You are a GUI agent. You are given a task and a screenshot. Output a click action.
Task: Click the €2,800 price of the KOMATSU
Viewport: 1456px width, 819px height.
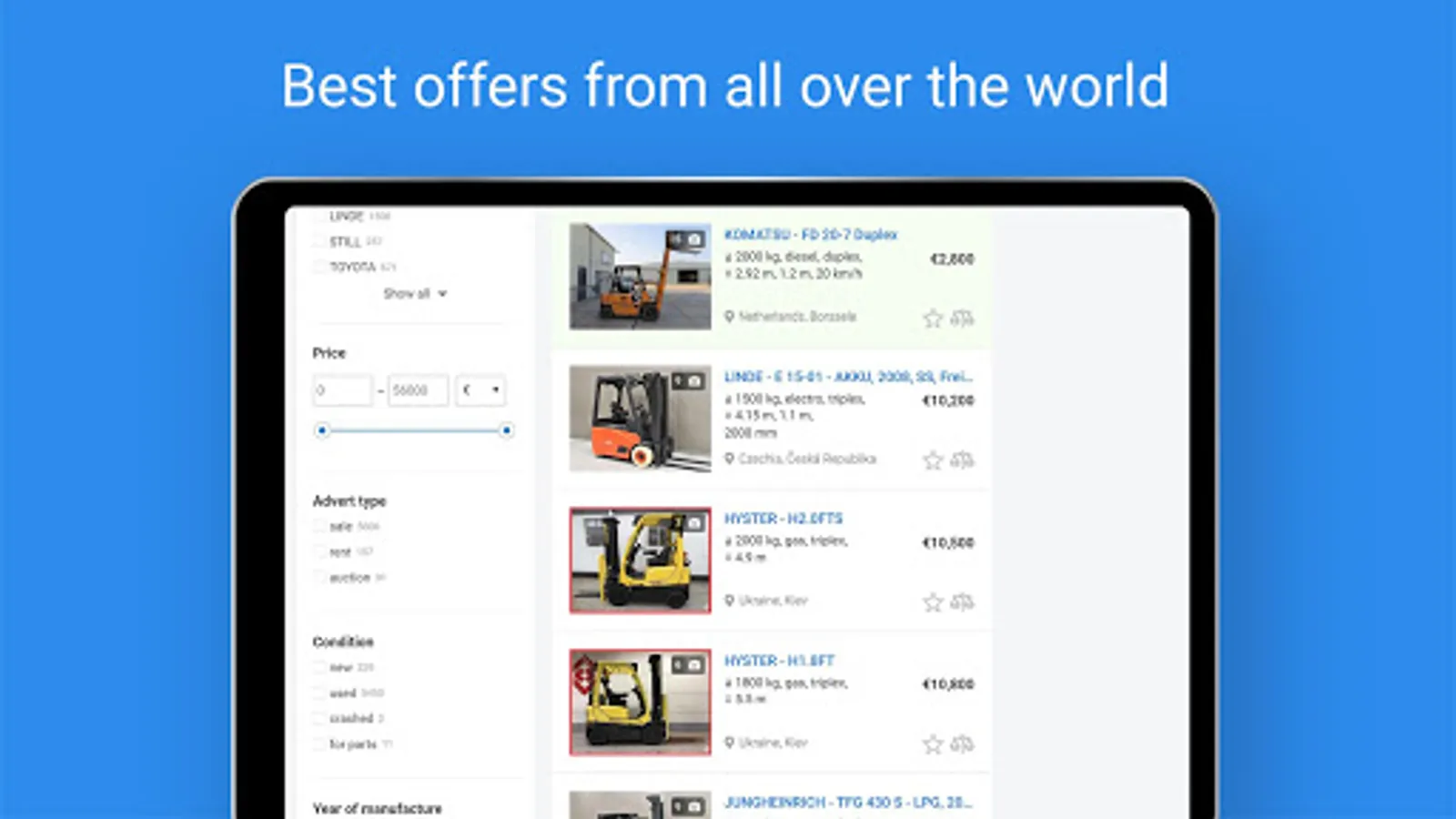952,259
